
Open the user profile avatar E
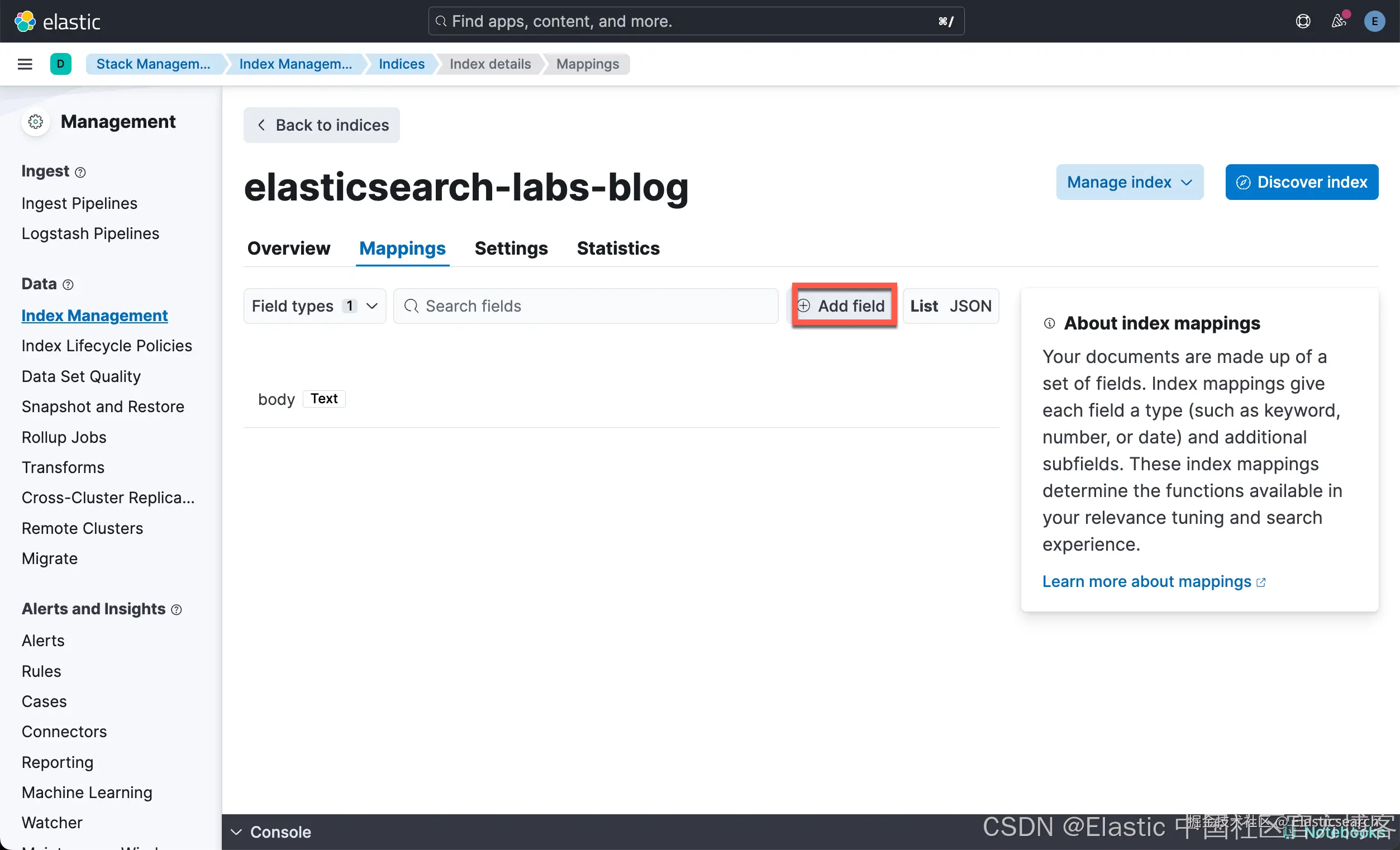(x=1374, y=22)
